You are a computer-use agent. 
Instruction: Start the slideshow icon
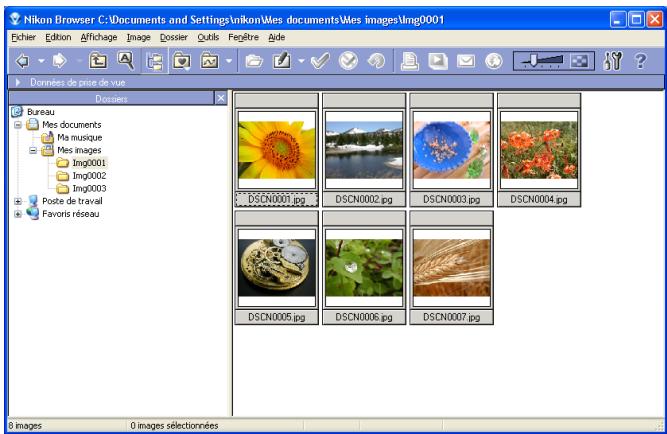[x=438, y=61]
